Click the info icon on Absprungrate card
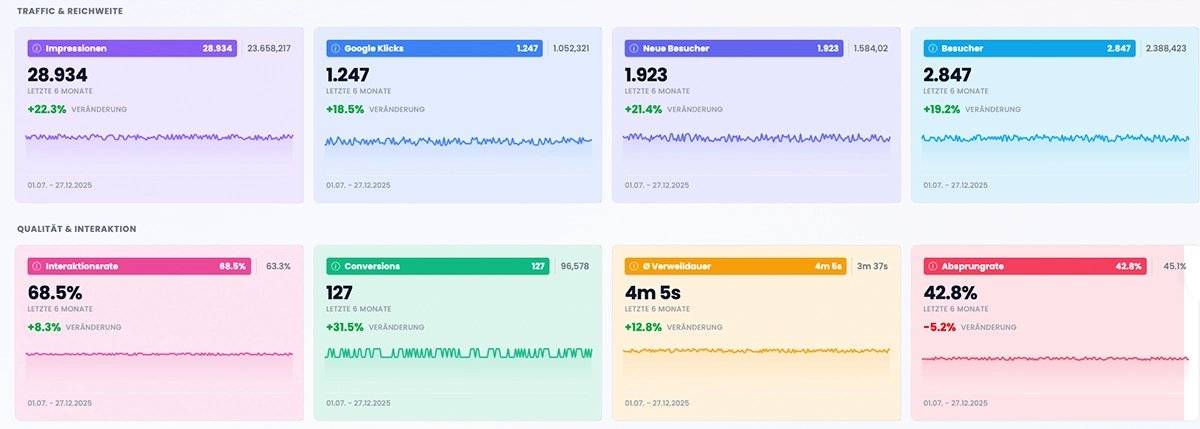The width and height of the screenshot is (1200, 429). (932, 266)
